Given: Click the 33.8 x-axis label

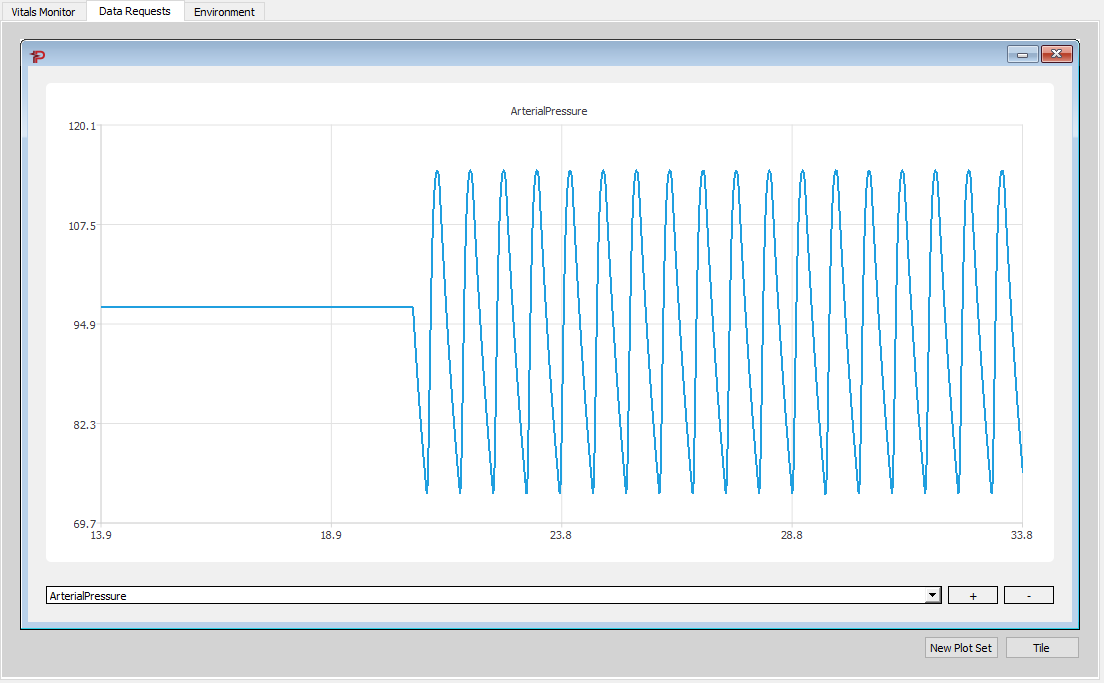Looking at the screenshot, I should coord(1022,535).
